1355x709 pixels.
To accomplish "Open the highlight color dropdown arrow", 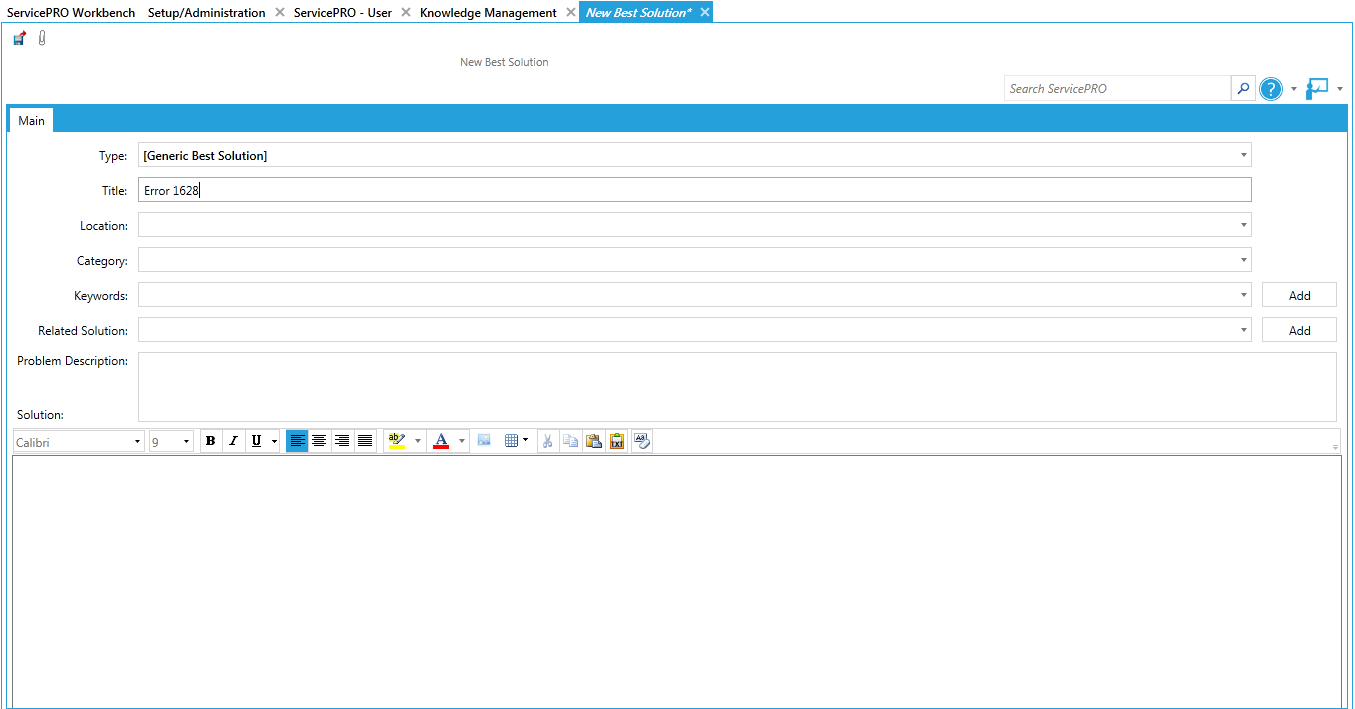I will coord(417,441).
